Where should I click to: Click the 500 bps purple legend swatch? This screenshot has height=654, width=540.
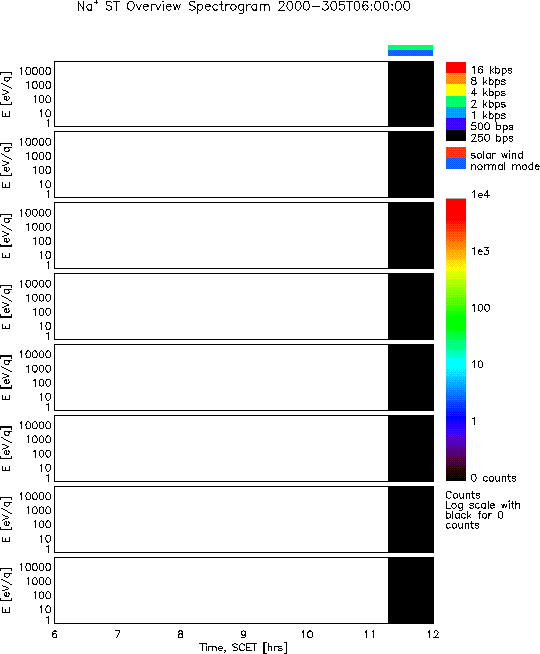[x=456, y=124]
